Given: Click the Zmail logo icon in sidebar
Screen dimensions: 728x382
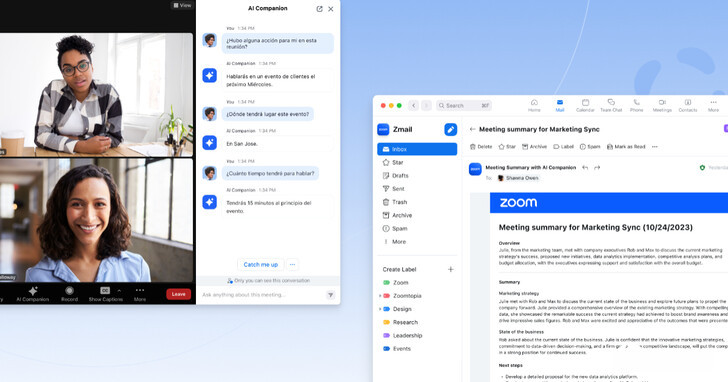Looking at the screenshot, I should pos(383,129).
